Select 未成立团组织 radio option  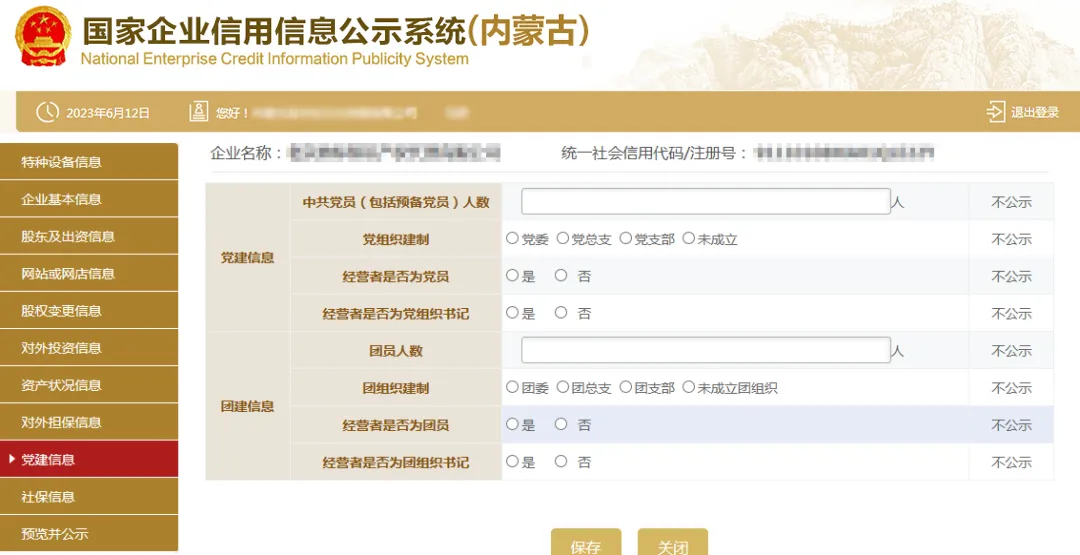(688, 387)
